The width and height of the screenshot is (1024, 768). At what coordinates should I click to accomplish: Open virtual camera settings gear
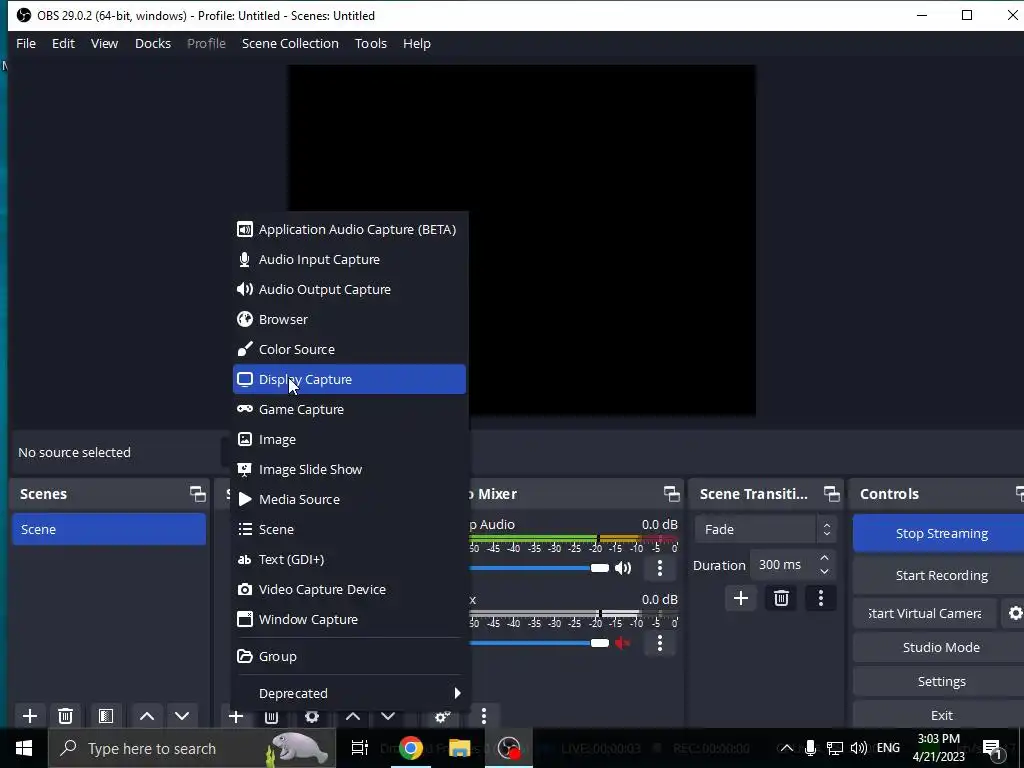[1015, 614]
